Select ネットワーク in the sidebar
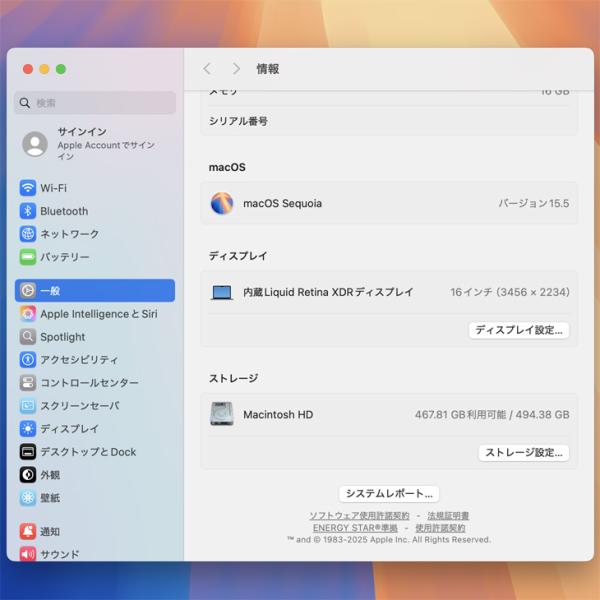Image resolution: width=600 pixels, height=600 pixels. click(x=95, y=234)
